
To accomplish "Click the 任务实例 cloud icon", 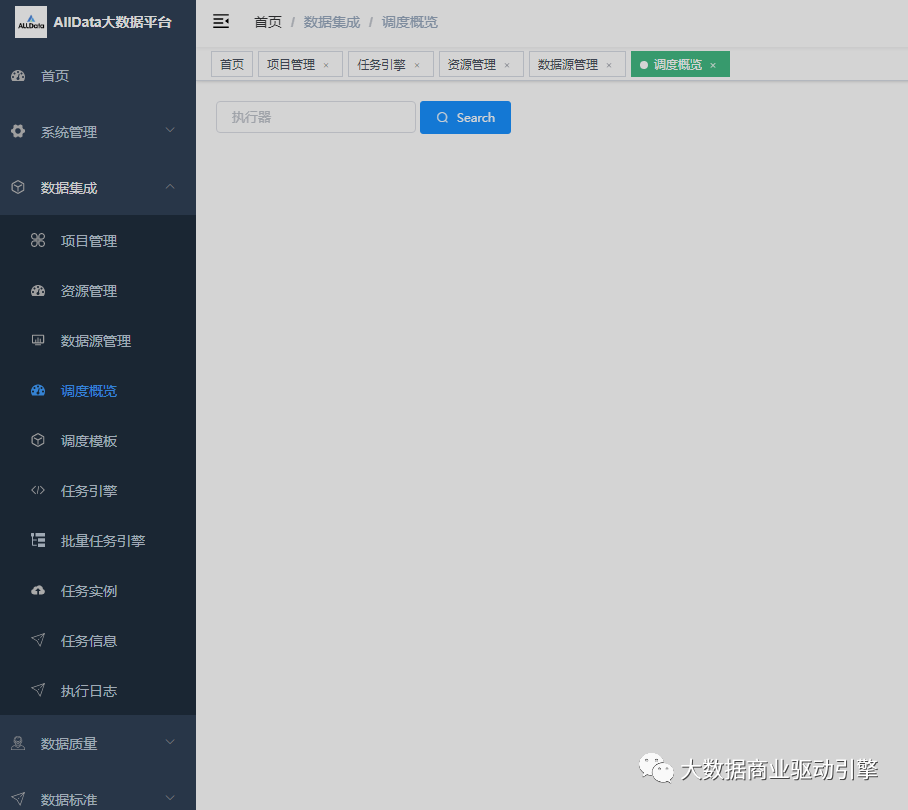I will tap(38, 591).
